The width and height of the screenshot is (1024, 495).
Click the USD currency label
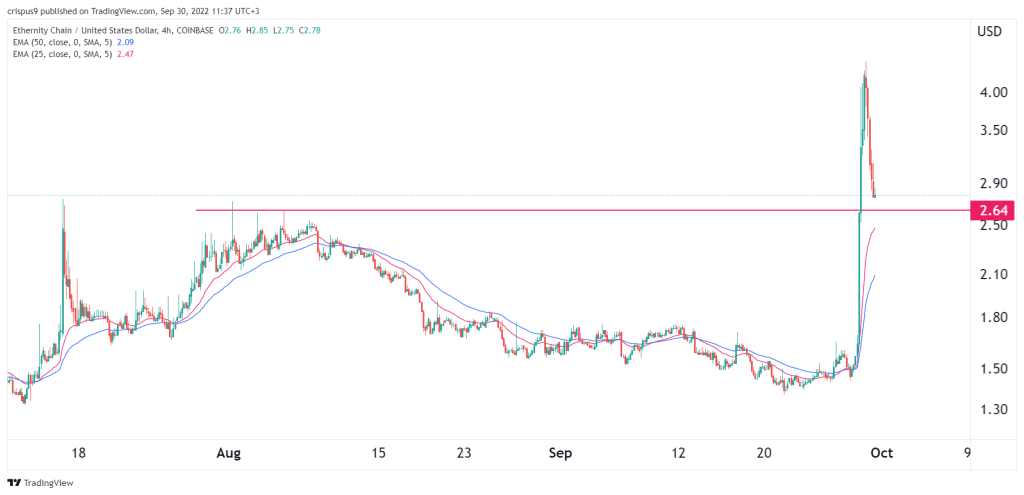[989, 31]
